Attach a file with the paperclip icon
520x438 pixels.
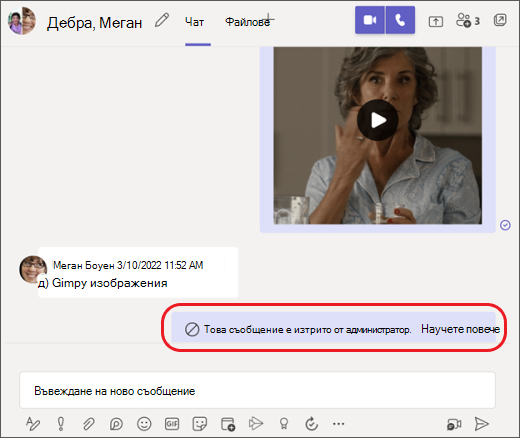point(88,424)
